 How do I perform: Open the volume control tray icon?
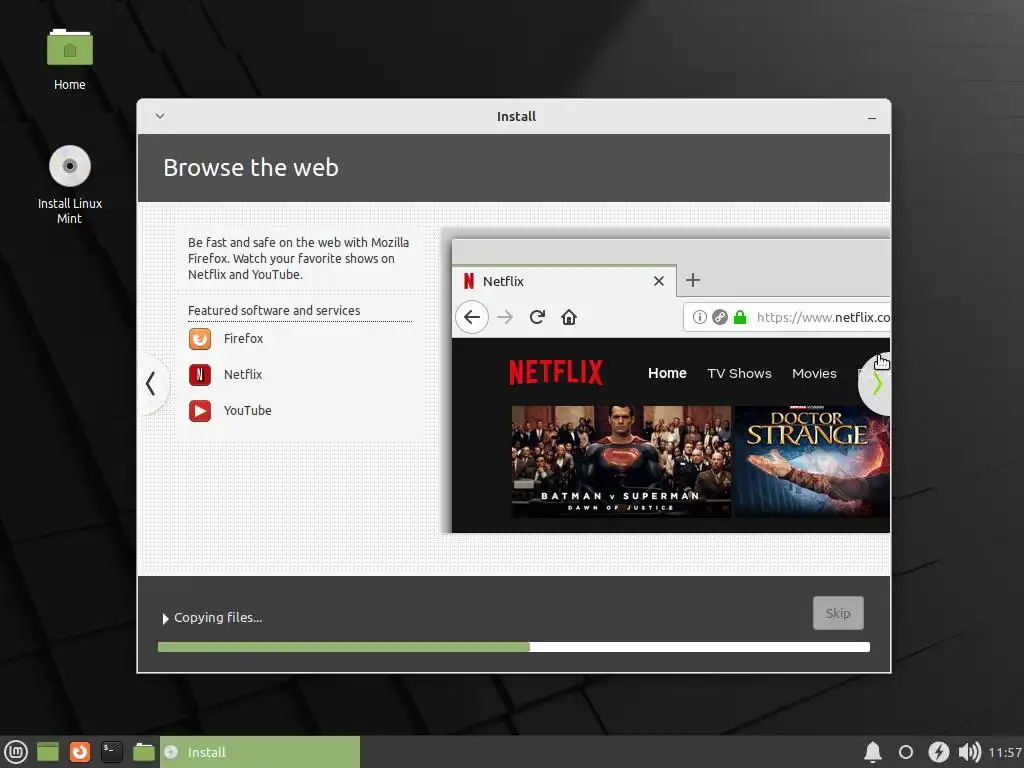(970, 752)
